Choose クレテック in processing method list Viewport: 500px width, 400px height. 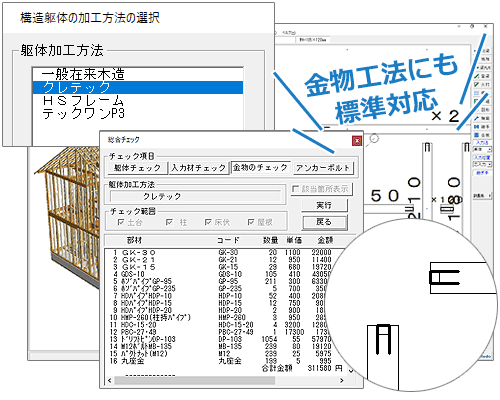(138, 87)
